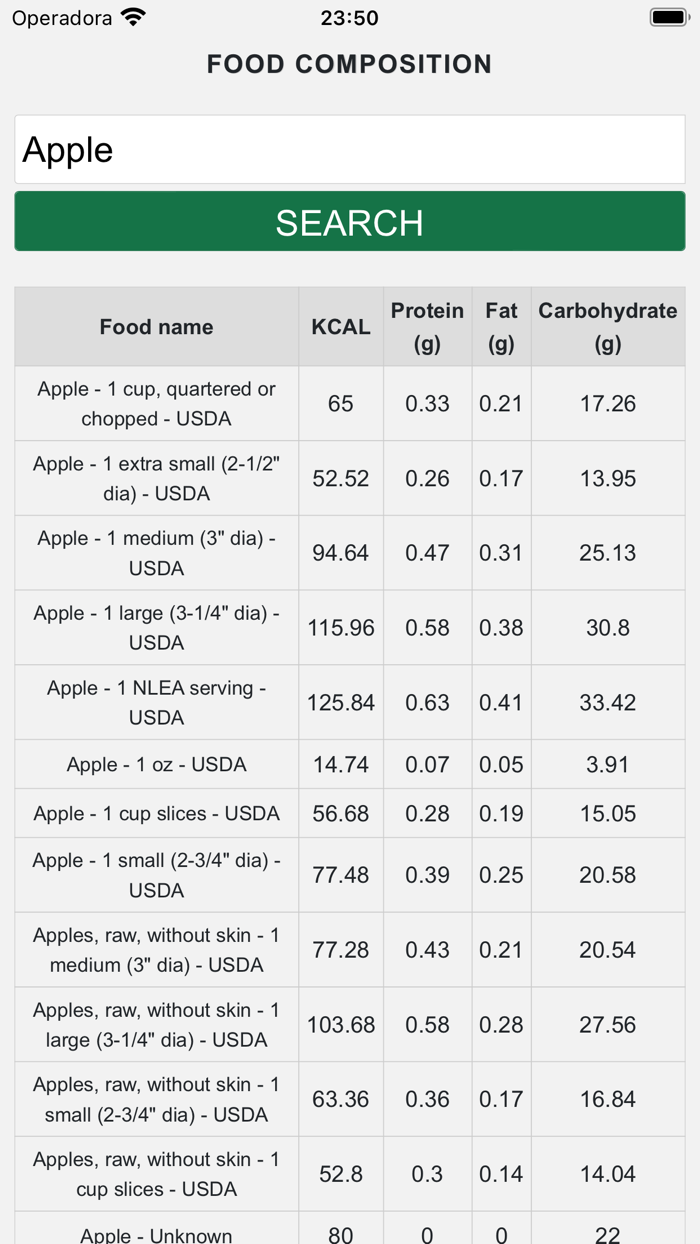The height and width of the screenshot is (1244, 700).
Task: Tap the FOOD COMPOSITION title
Action: click(349, 64)
